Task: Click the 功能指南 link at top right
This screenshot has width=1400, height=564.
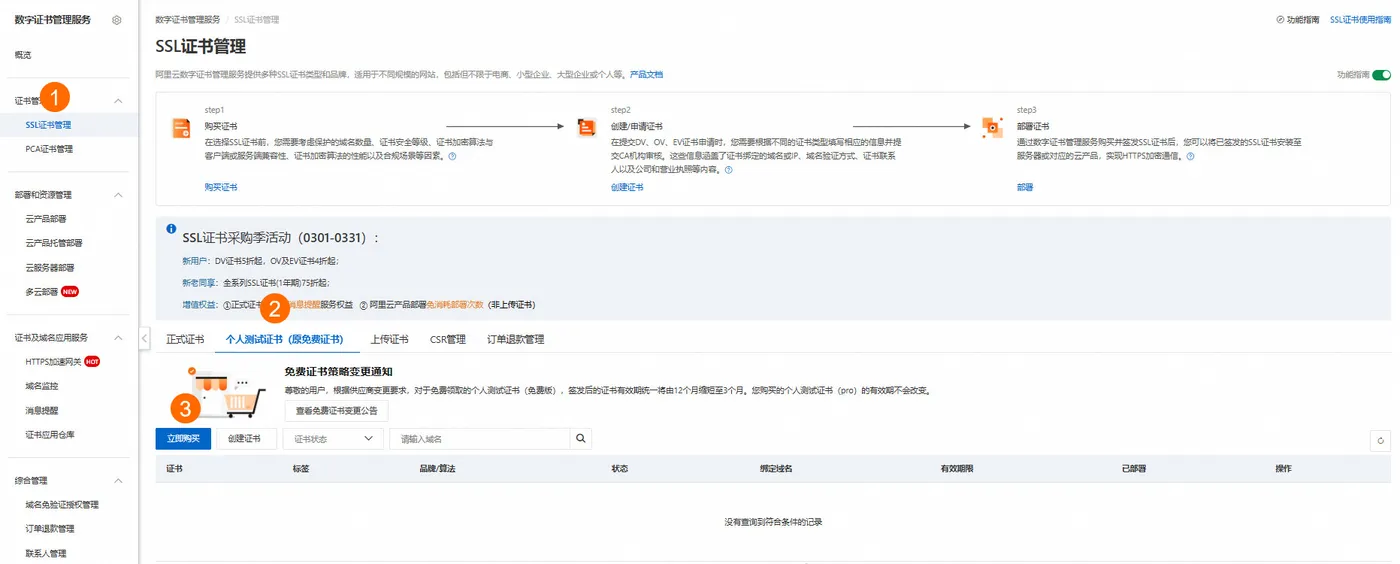Action: 1303,20
